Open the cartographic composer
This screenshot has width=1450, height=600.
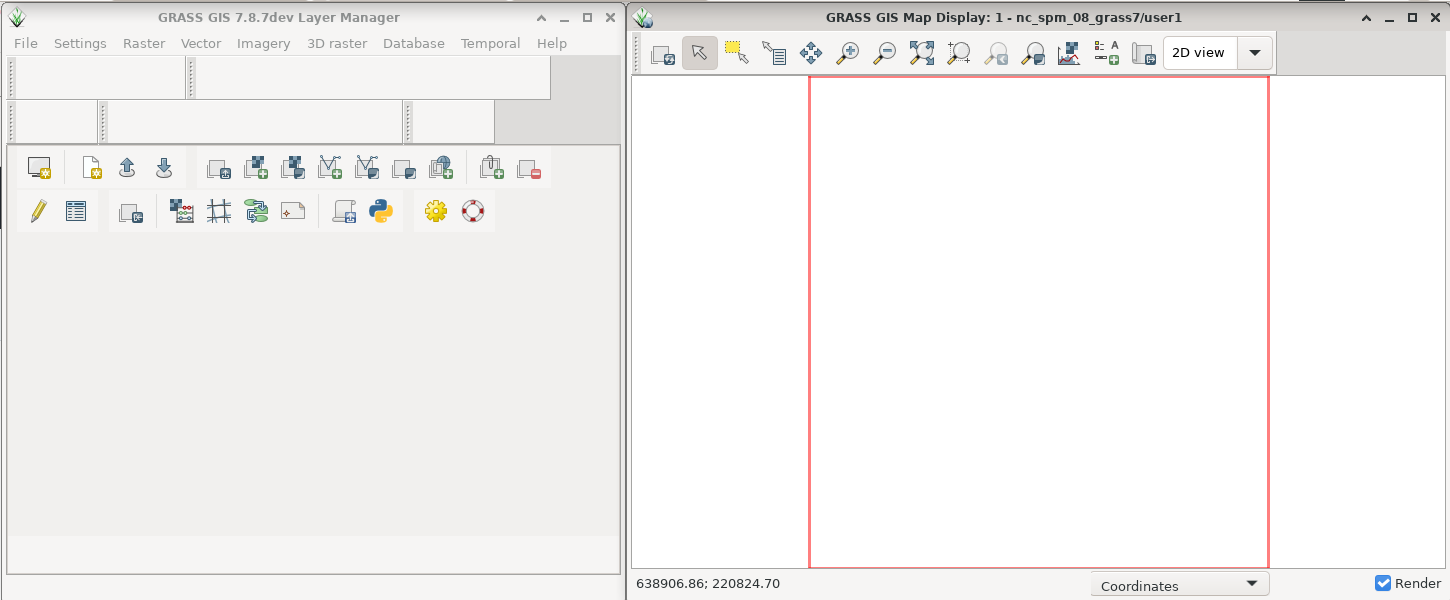click(x=293, y=211)
